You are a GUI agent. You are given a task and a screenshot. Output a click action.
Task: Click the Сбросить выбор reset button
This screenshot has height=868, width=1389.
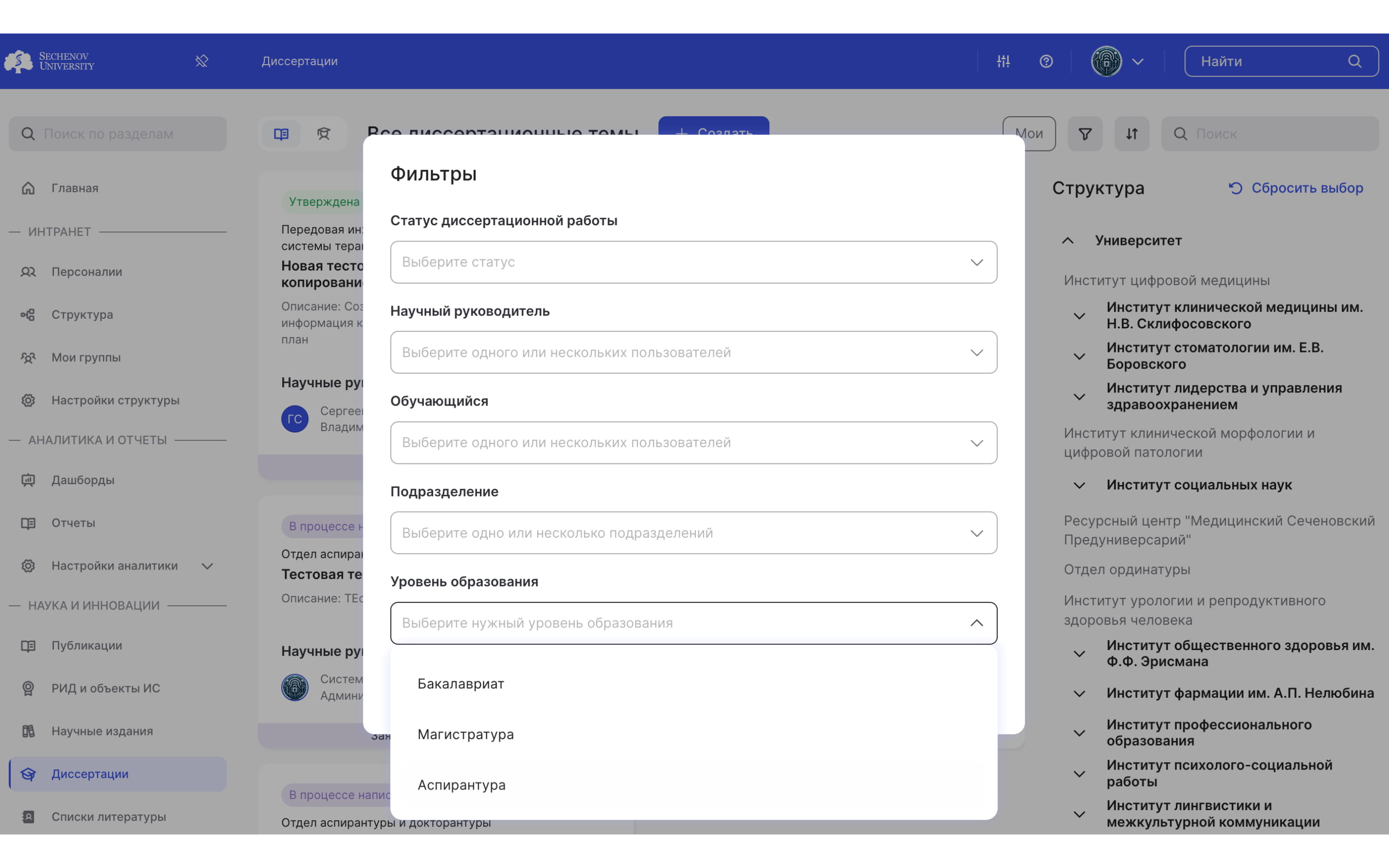(x=1296, y=188)
